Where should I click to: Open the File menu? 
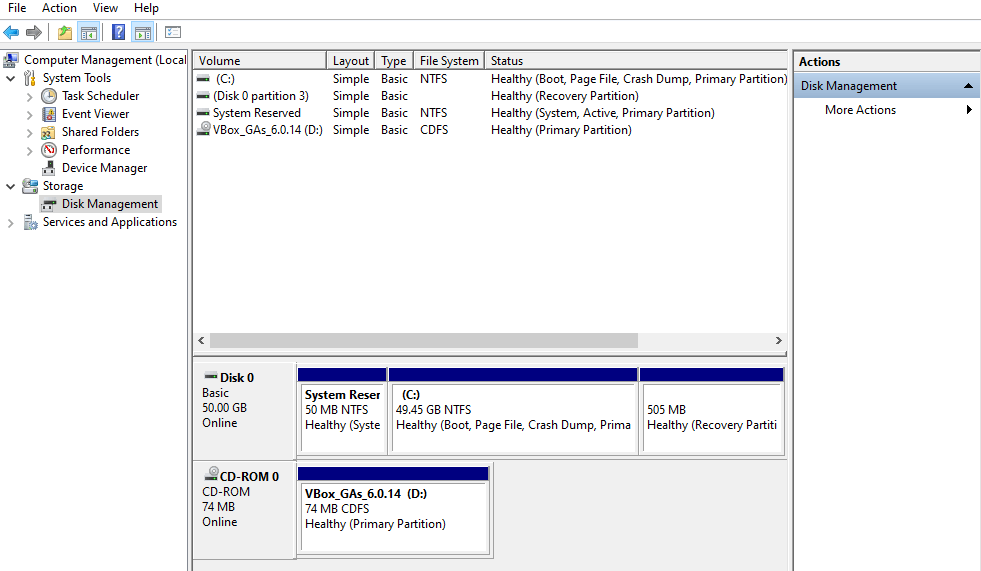point(17,8)
